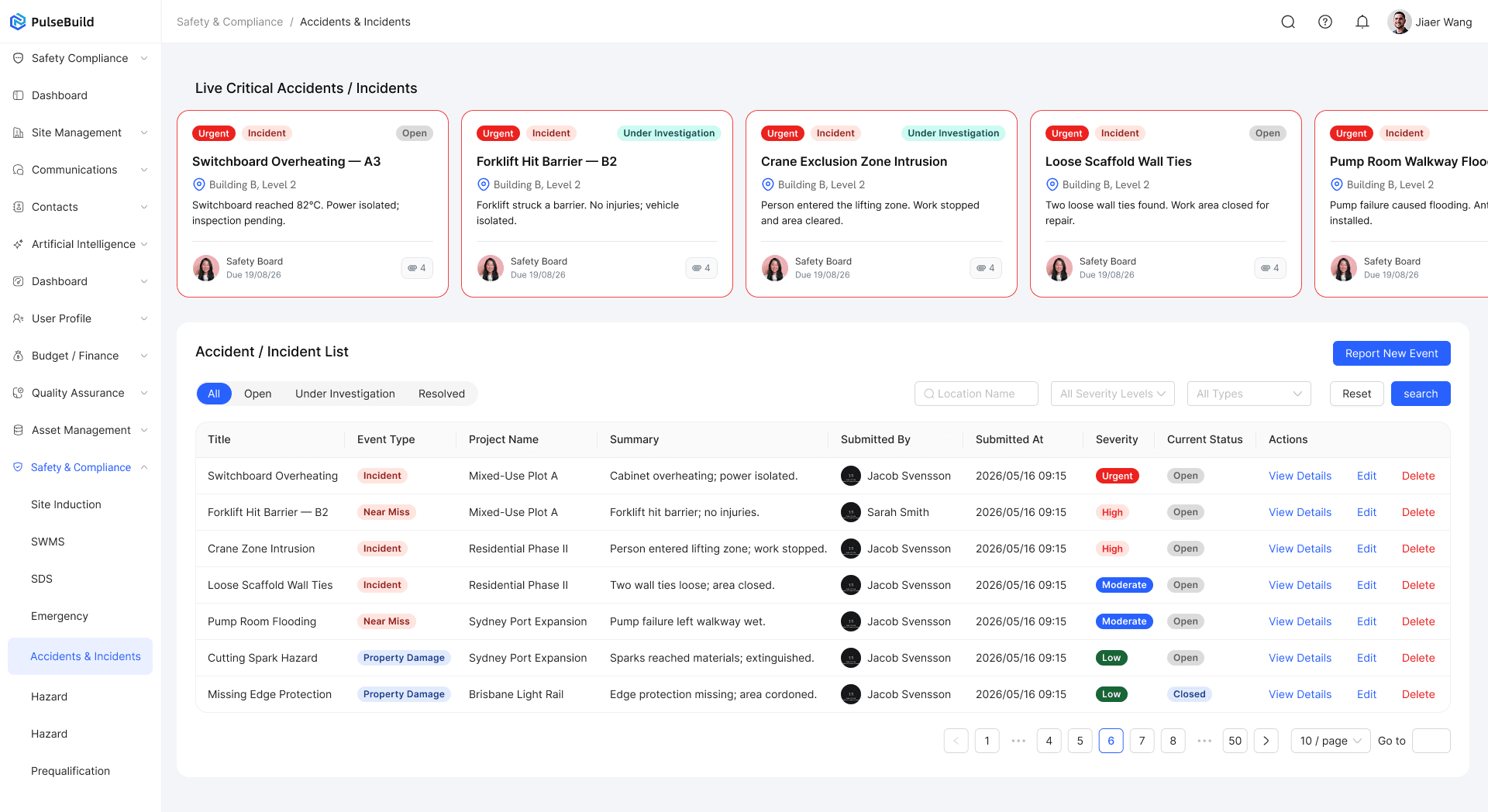Open Site Induction in the sidebar
The image size is (1488, 812).
pos(66,504)
